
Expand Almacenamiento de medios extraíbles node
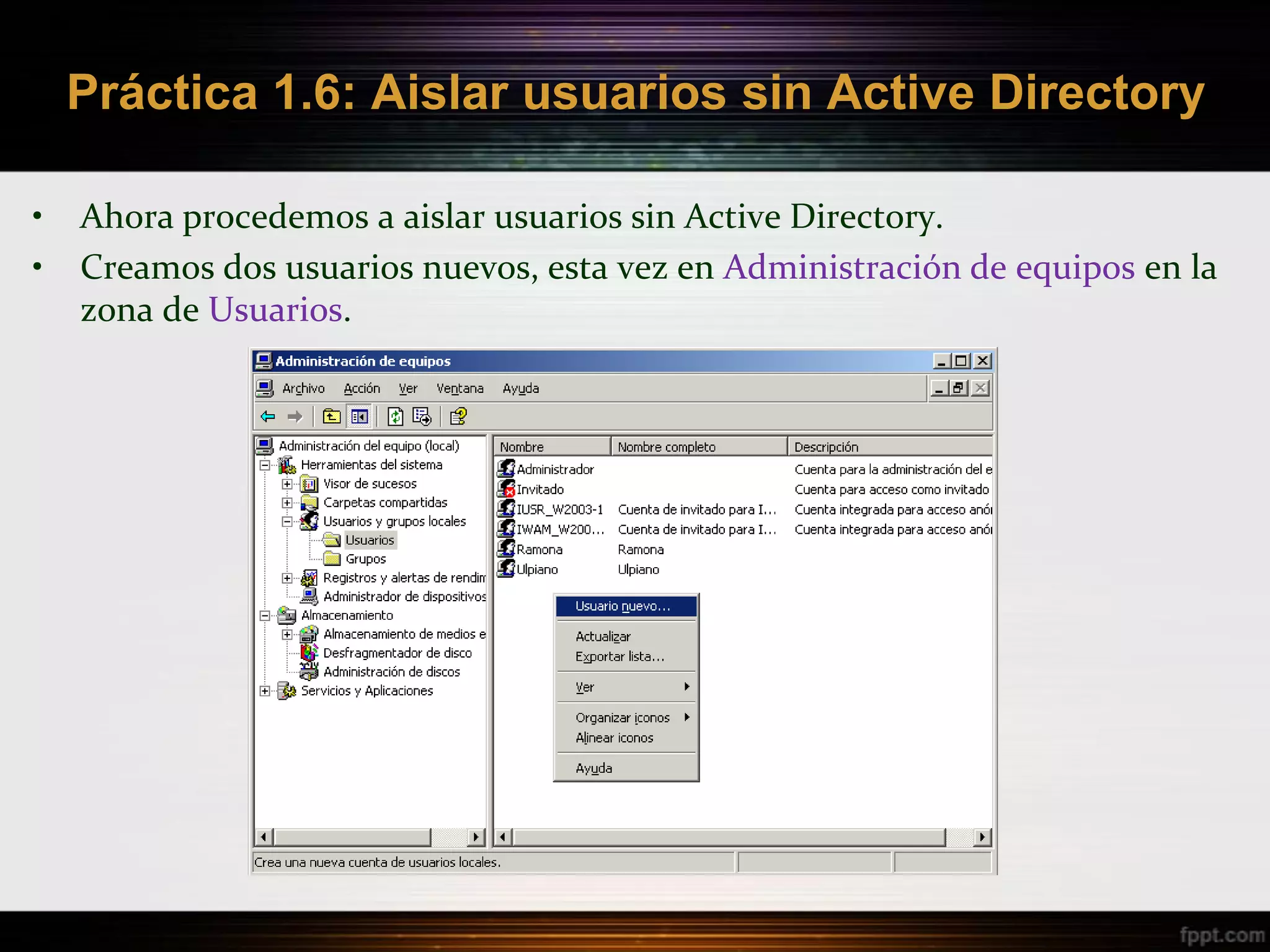pos(287,634)
